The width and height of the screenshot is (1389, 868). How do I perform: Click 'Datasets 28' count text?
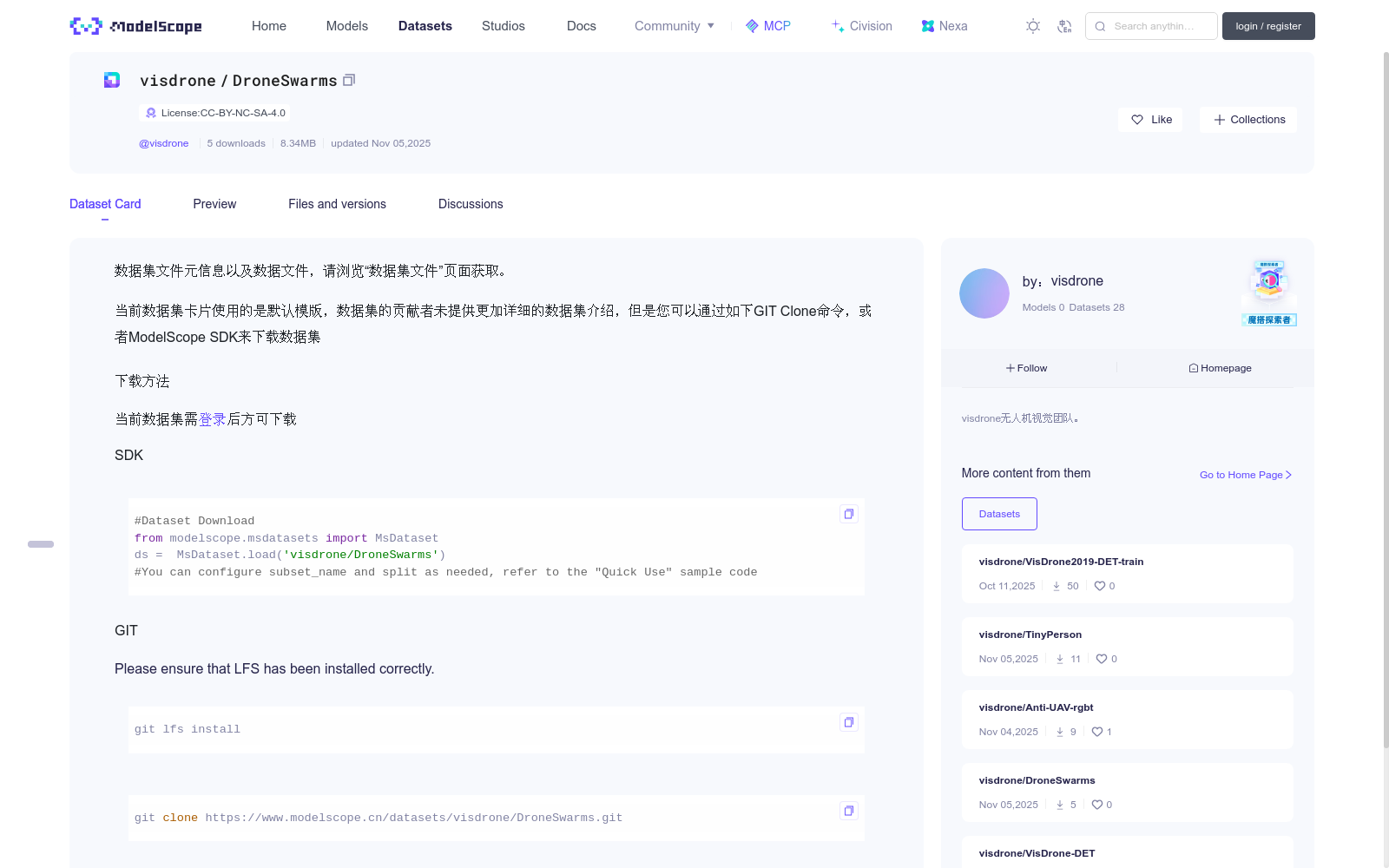tap(1096, 307)
